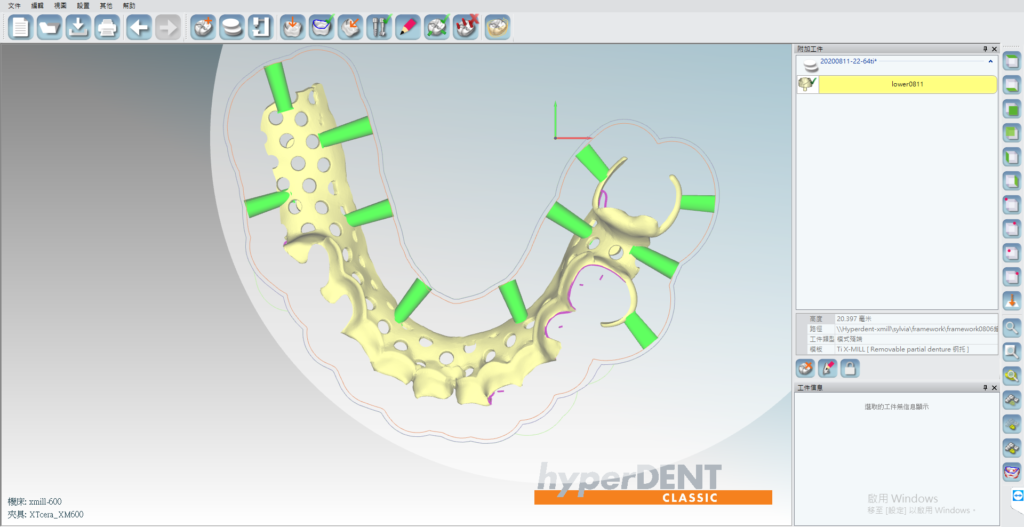
Task: Click the save/download arrow toolbar icon
Action: [78, 27]
